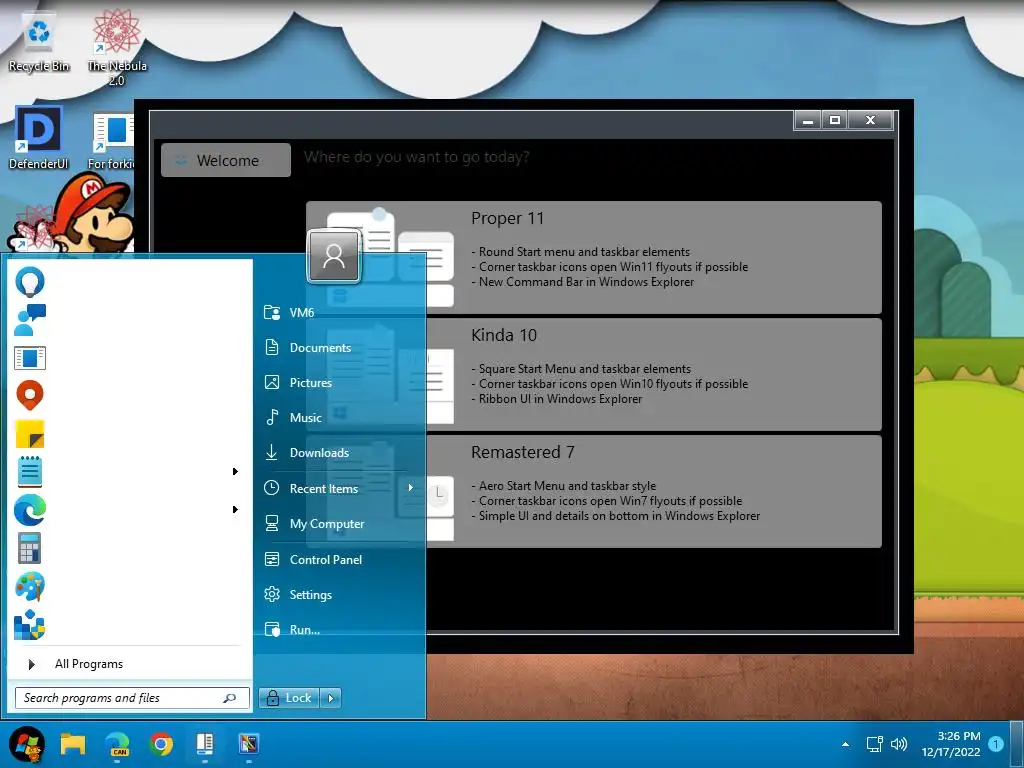Select the Welcome tab in setup window

(x=226, y=160)
